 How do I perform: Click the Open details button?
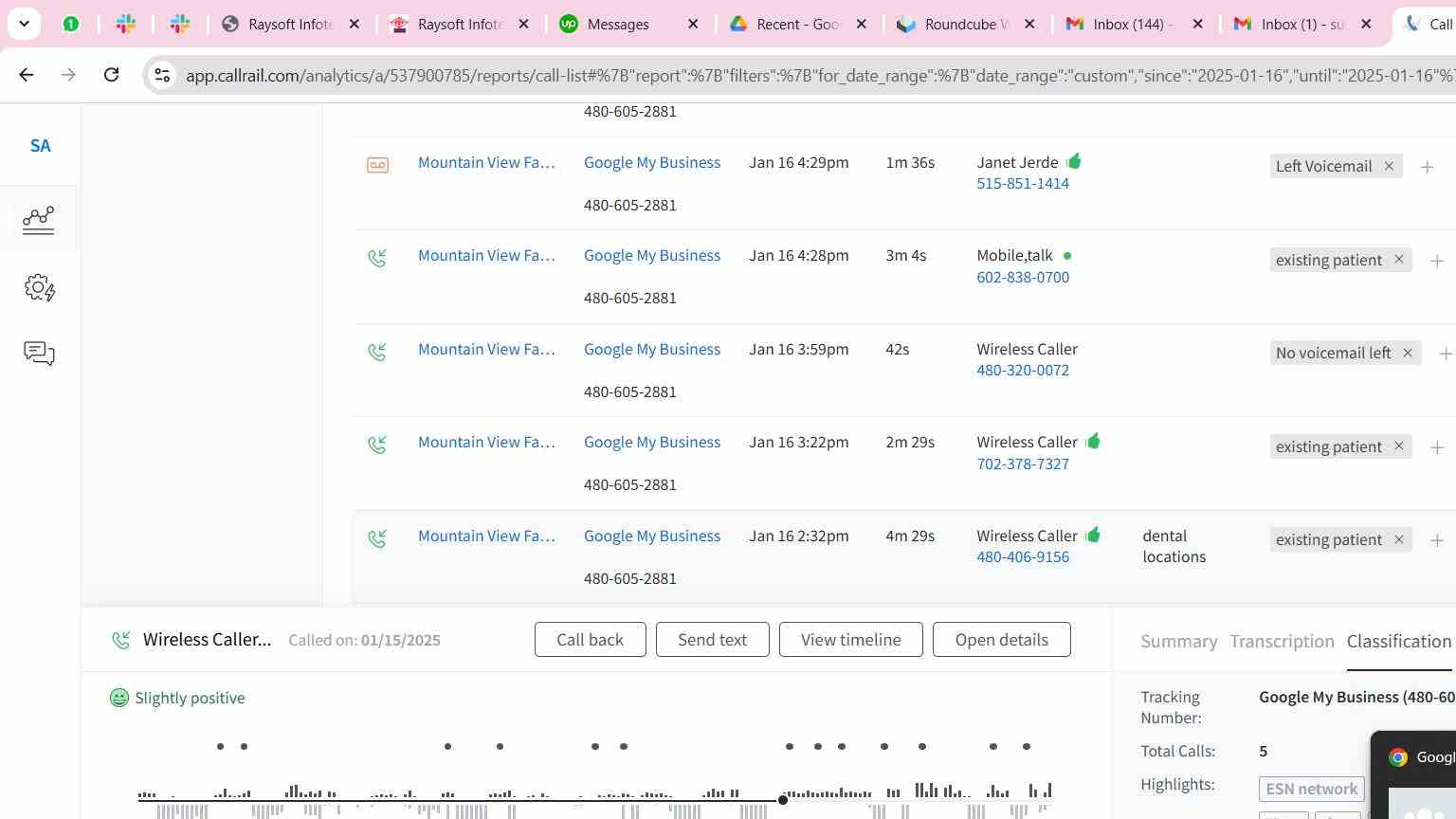tap(1001, 640)
